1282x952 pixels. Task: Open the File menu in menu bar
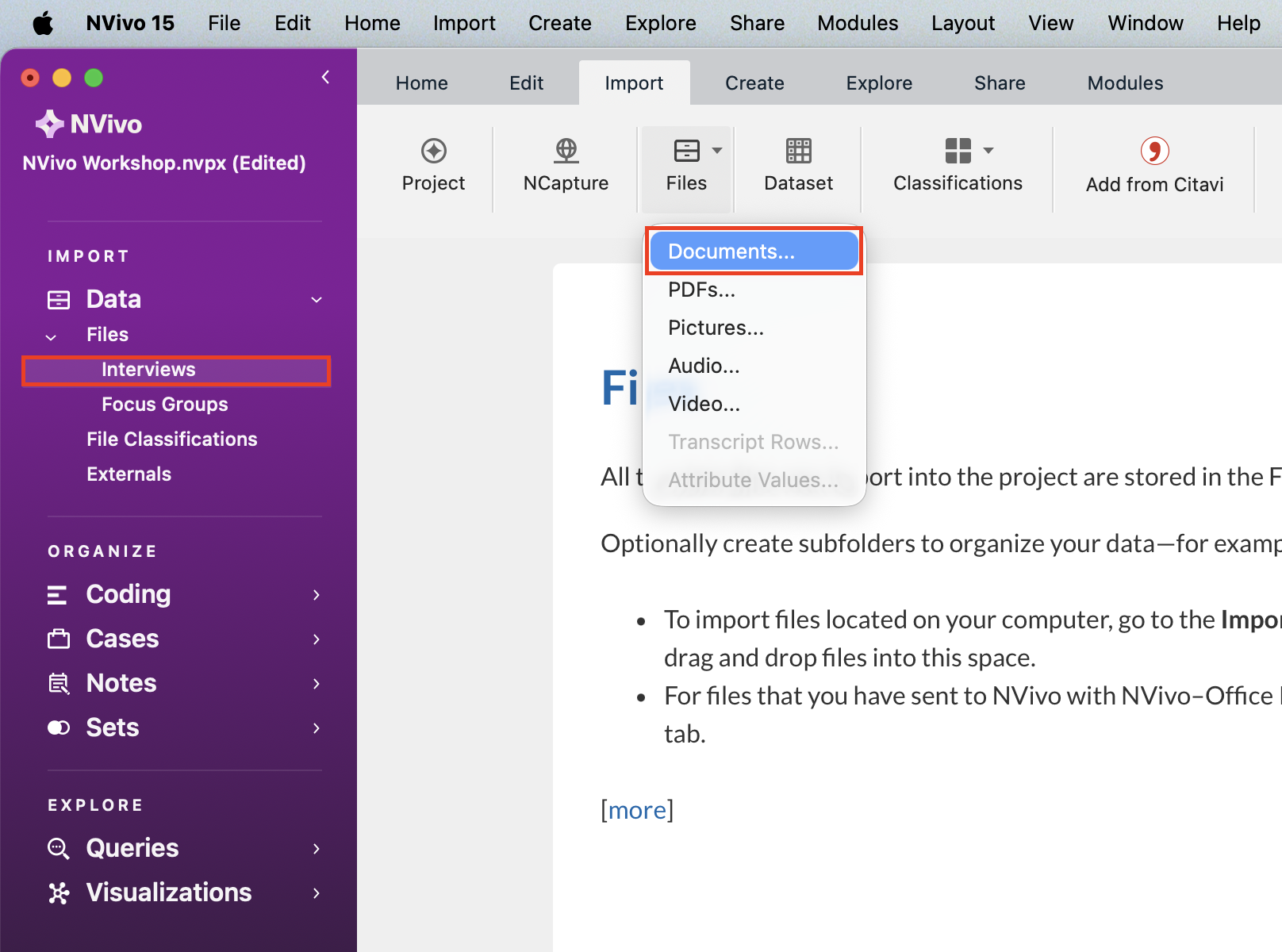[225, 23]
